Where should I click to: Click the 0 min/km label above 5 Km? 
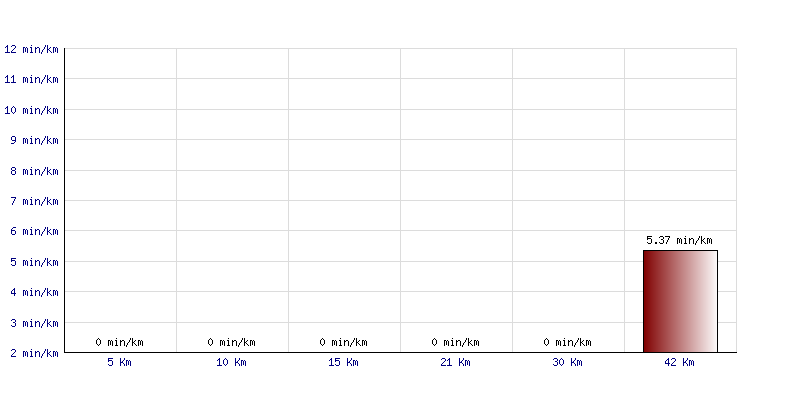[x=119, y=342]
